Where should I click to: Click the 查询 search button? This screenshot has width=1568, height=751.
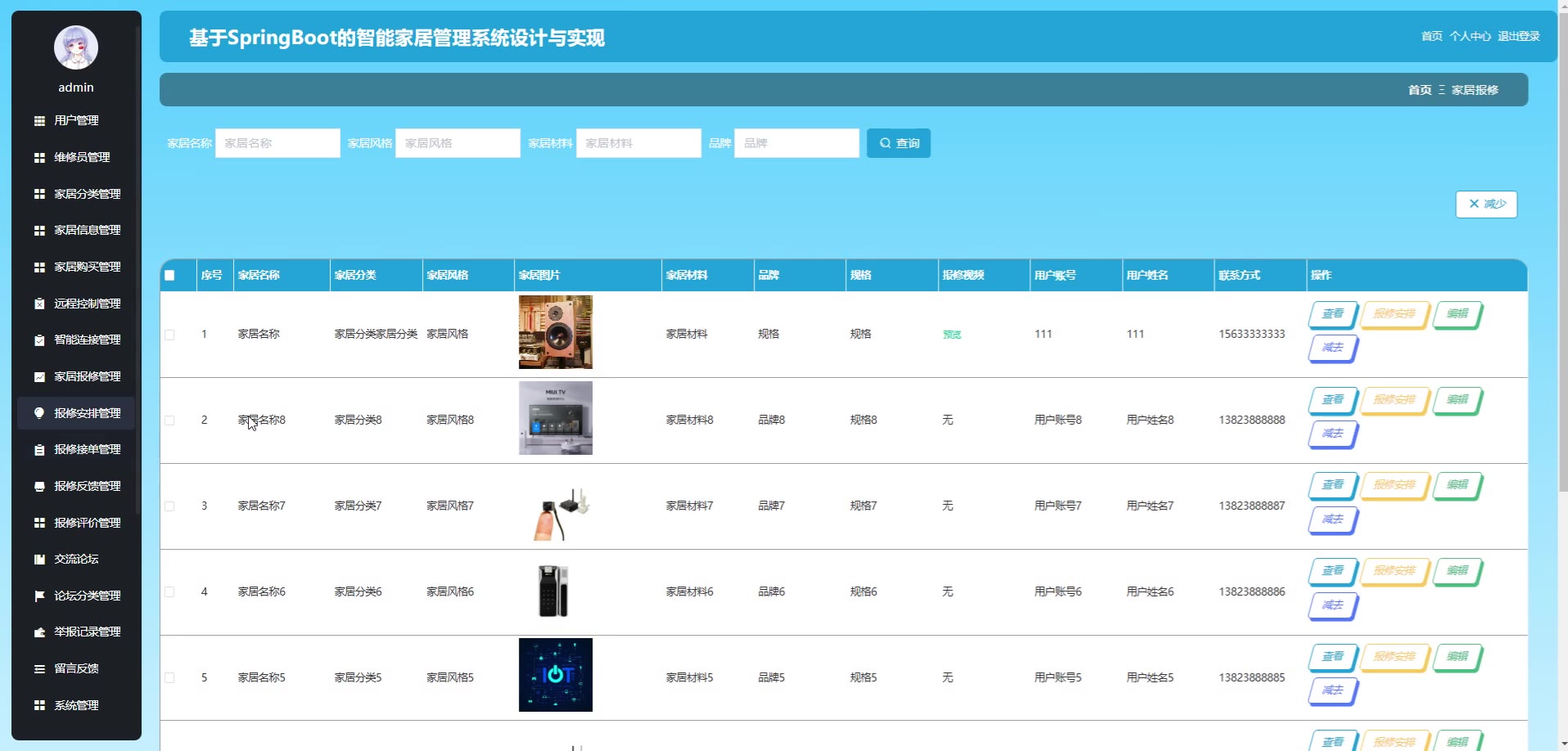point(899,143)
